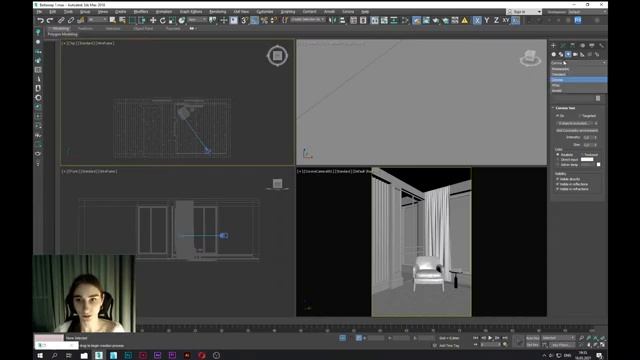This screenshot has width=640, height=360.
Task: Select the Lights category icon
Action: coord(568,54)
